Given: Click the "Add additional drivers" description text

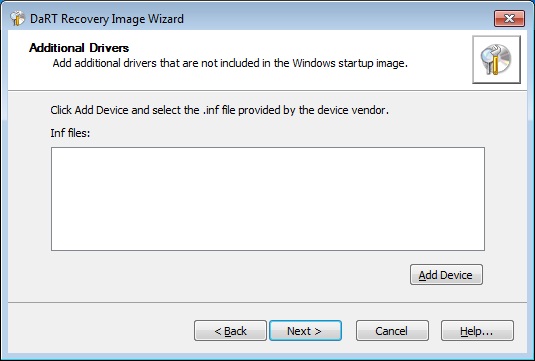Looking at the screenshot, I should [x=230, y=63].
